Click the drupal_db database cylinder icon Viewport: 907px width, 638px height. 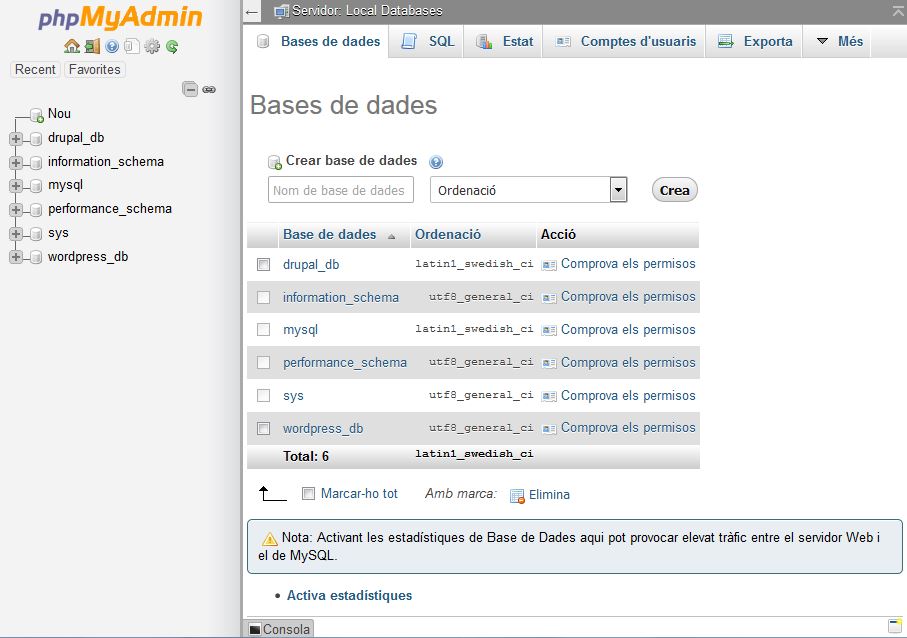pos(36,139)
